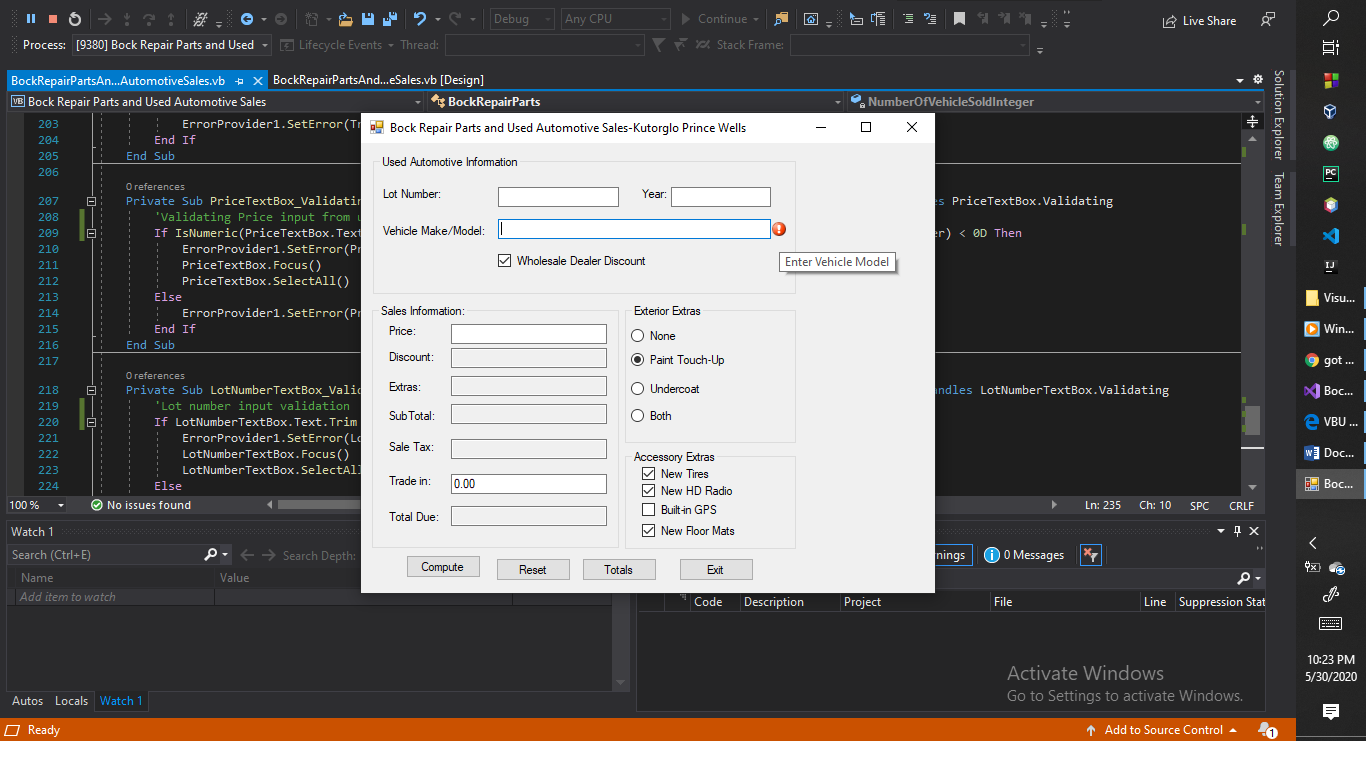Click the Windows search magnifier icon
This screenshot has width=1366, height=768.
point(1331,17)
